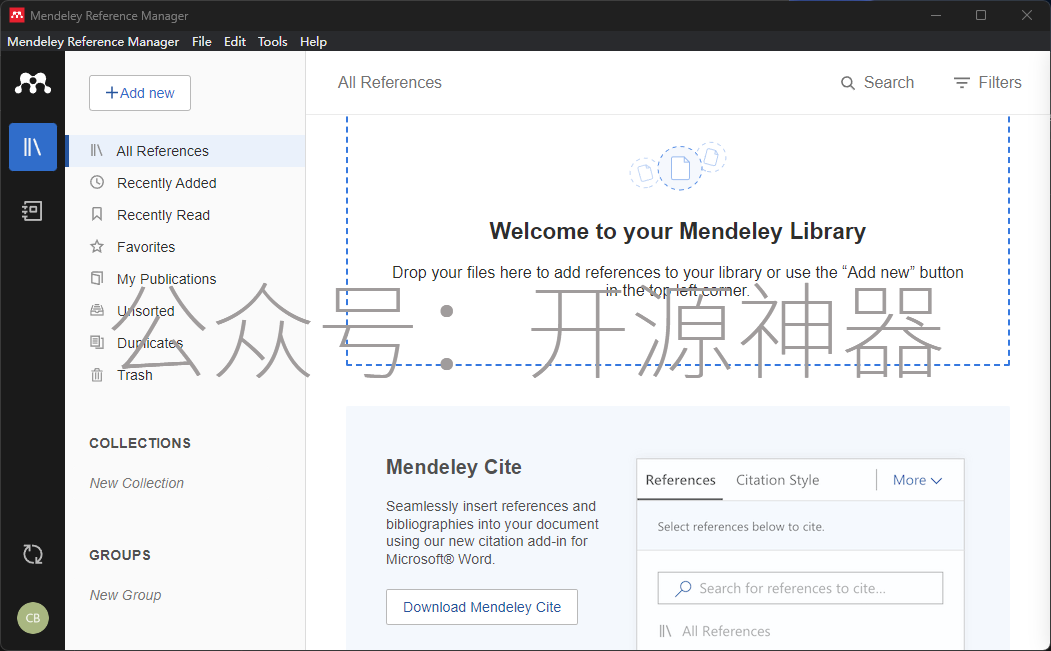This screenshot has width=1051, height=651.
Task: Select Duplicates in sidebar
Action: [186, 343]
